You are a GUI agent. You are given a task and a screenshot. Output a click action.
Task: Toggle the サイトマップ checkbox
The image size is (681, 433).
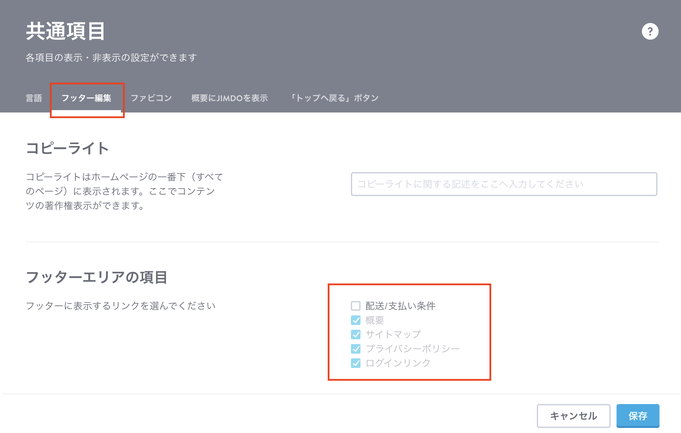[356, 334]
